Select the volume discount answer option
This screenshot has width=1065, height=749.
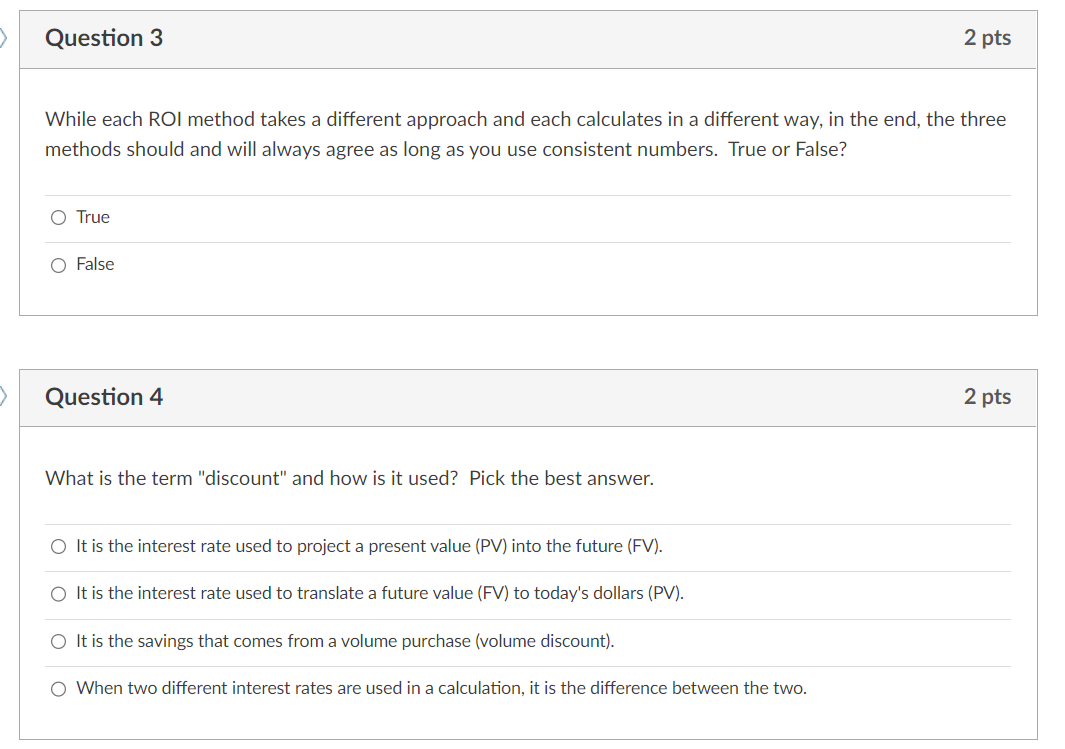(58, 641)
